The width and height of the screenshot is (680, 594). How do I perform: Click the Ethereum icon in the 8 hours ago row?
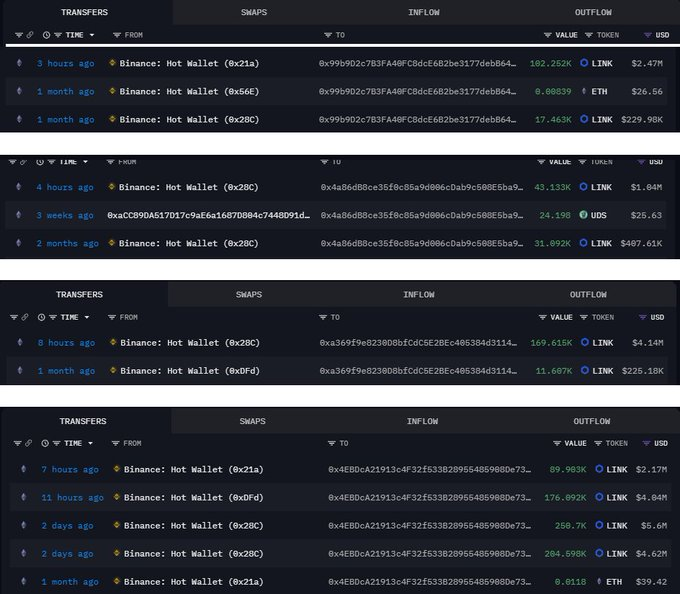coord(20,343)
